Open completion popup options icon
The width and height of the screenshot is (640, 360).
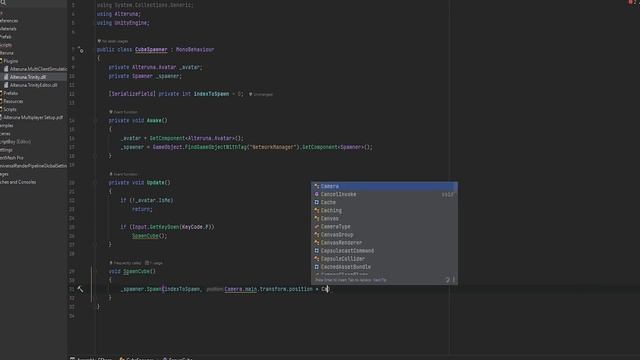453,280
